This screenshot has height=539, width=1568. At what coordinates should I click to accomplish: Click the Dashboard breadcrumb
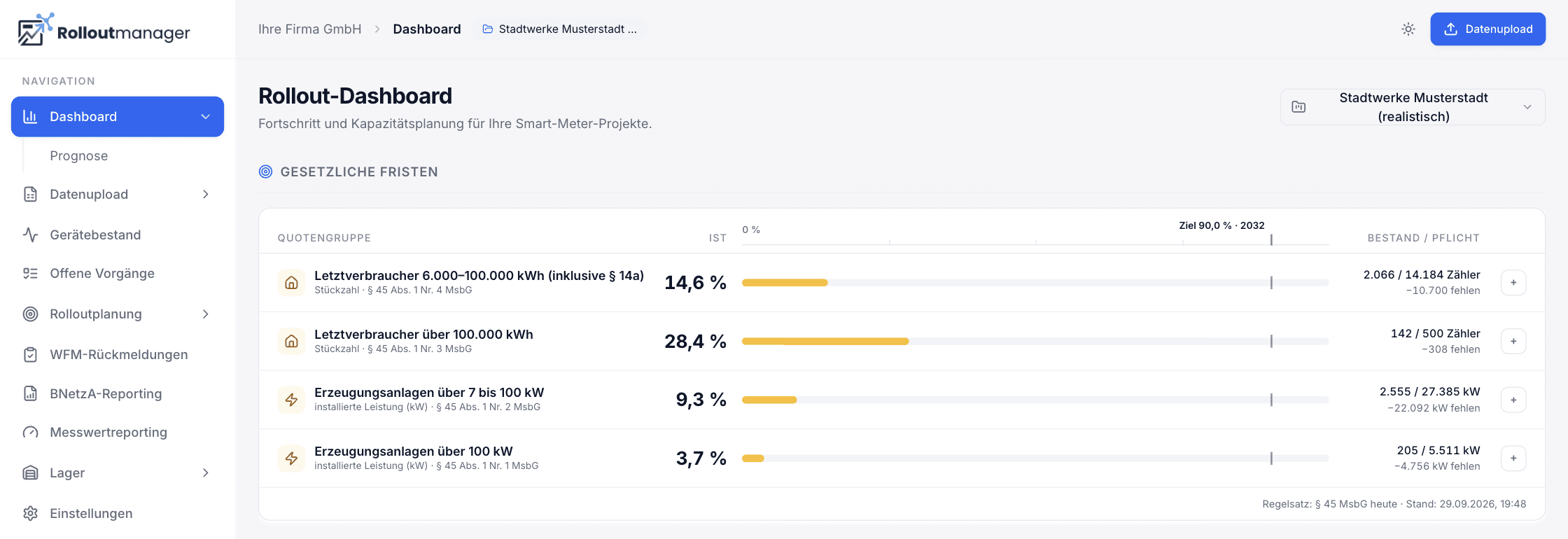click(x=427, y=29)
